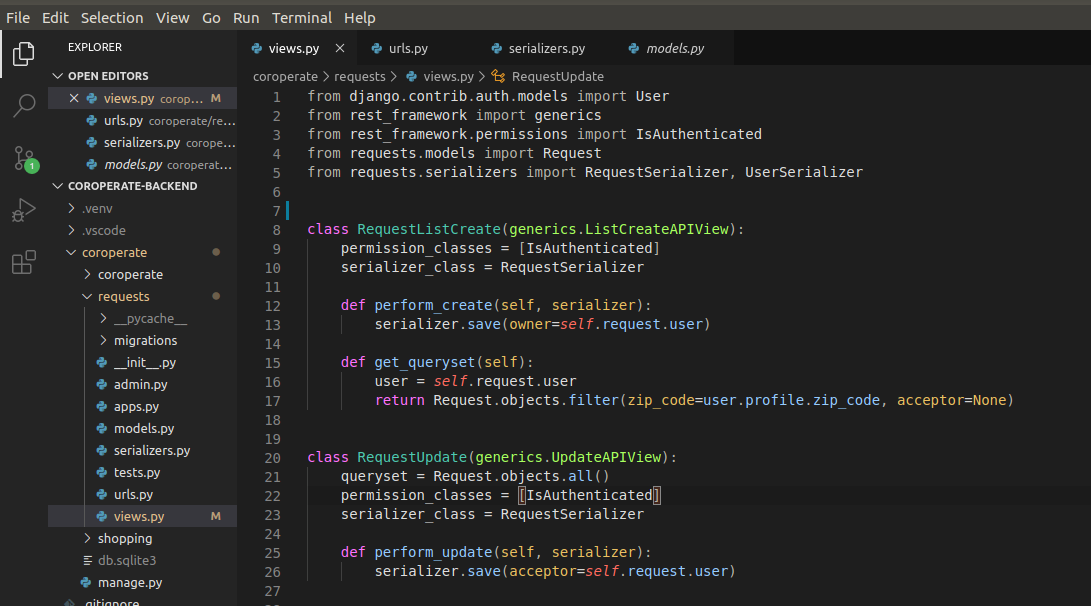Open Source Control view with badge
Screen dimensions: 1091x606
click(25, 159)
